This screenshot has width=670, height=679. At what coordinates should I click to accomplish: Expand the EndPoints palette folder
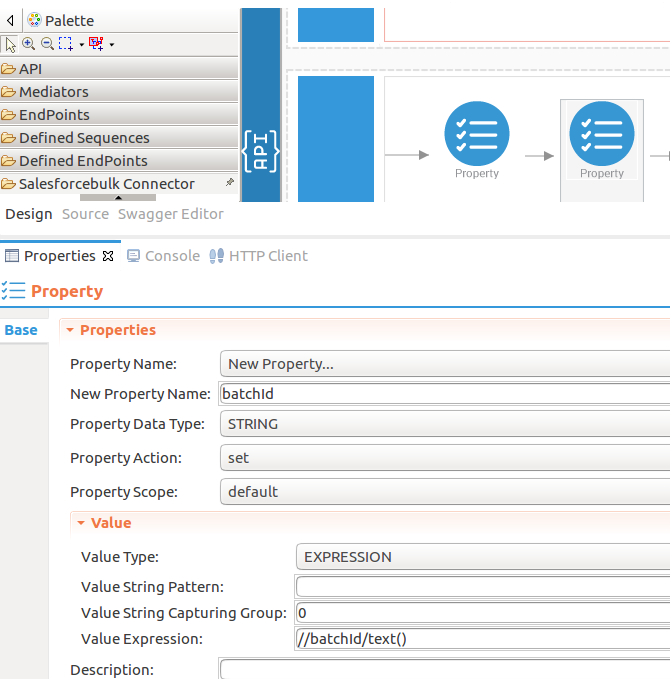coord(119,114)
